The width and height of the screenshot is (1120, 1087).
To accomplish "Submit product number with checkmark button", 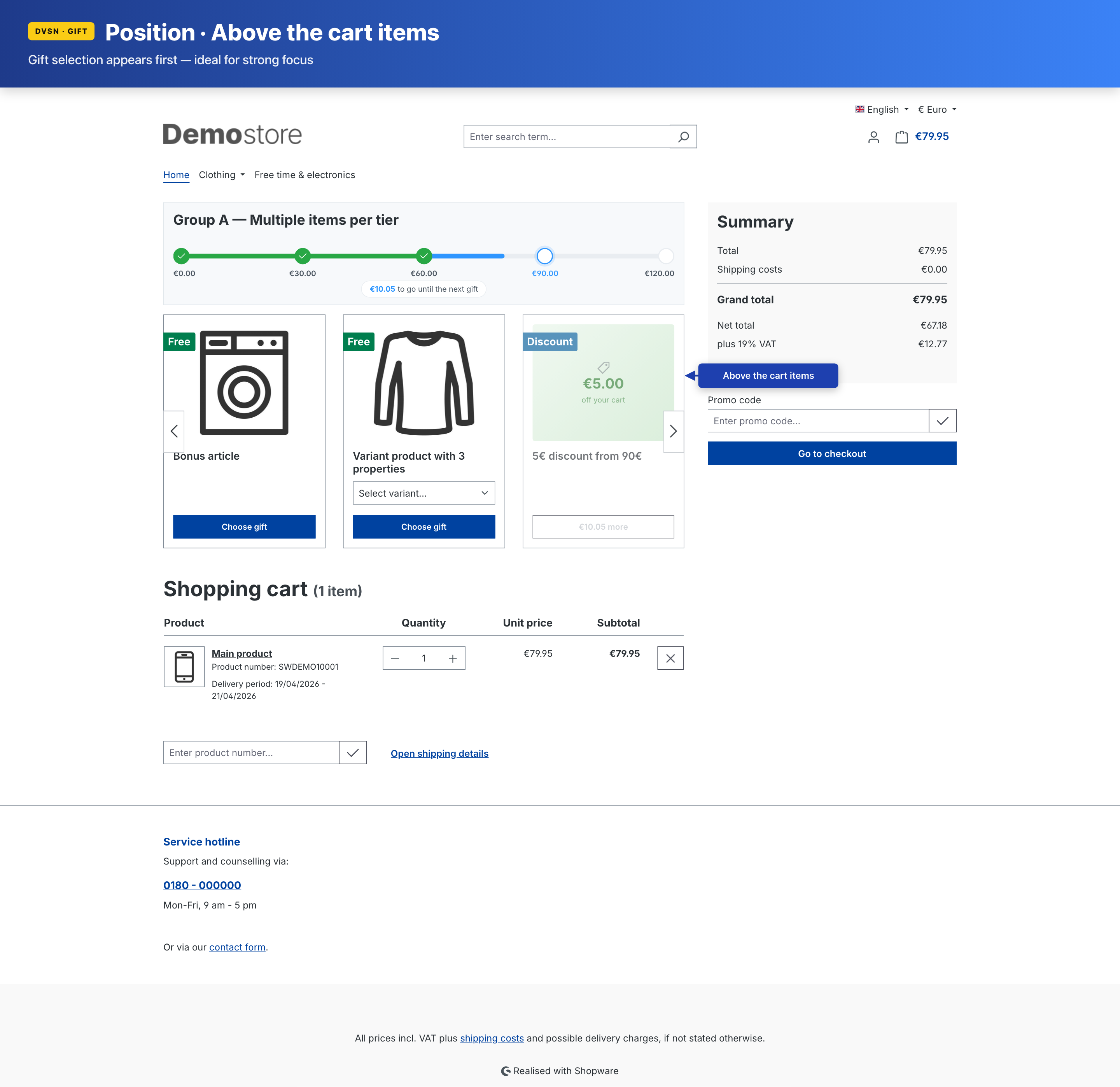I will click(x=353, y=753).
